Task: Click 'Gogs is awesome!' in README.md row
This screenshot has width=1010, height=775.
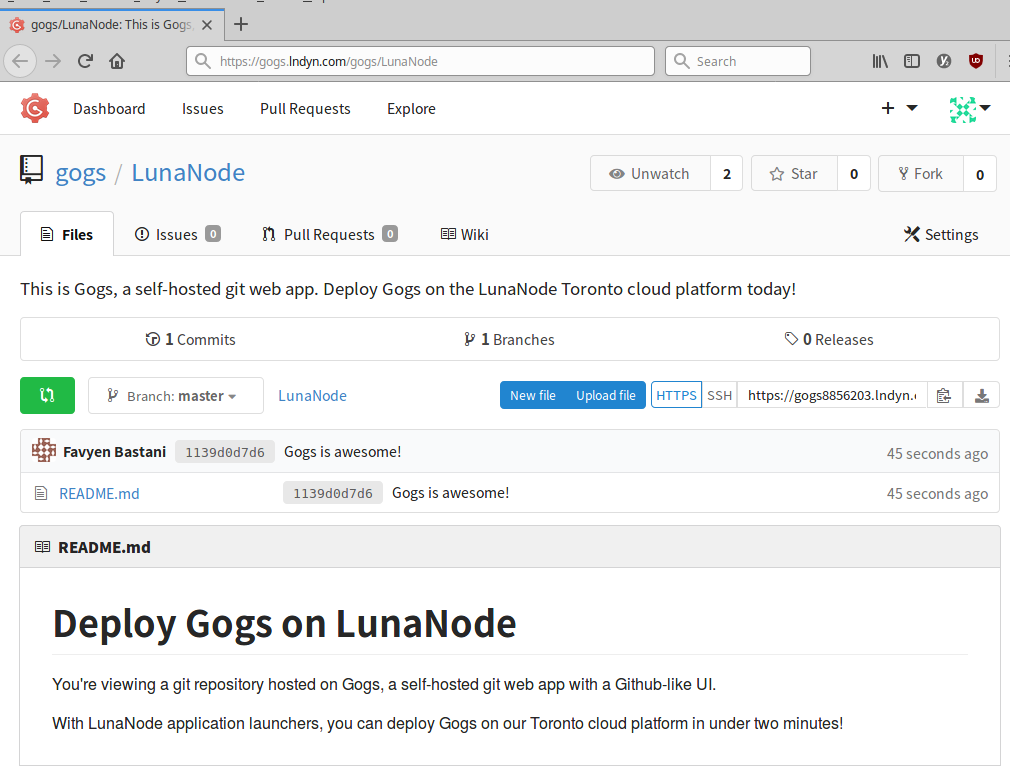Action: coord(450,493)
